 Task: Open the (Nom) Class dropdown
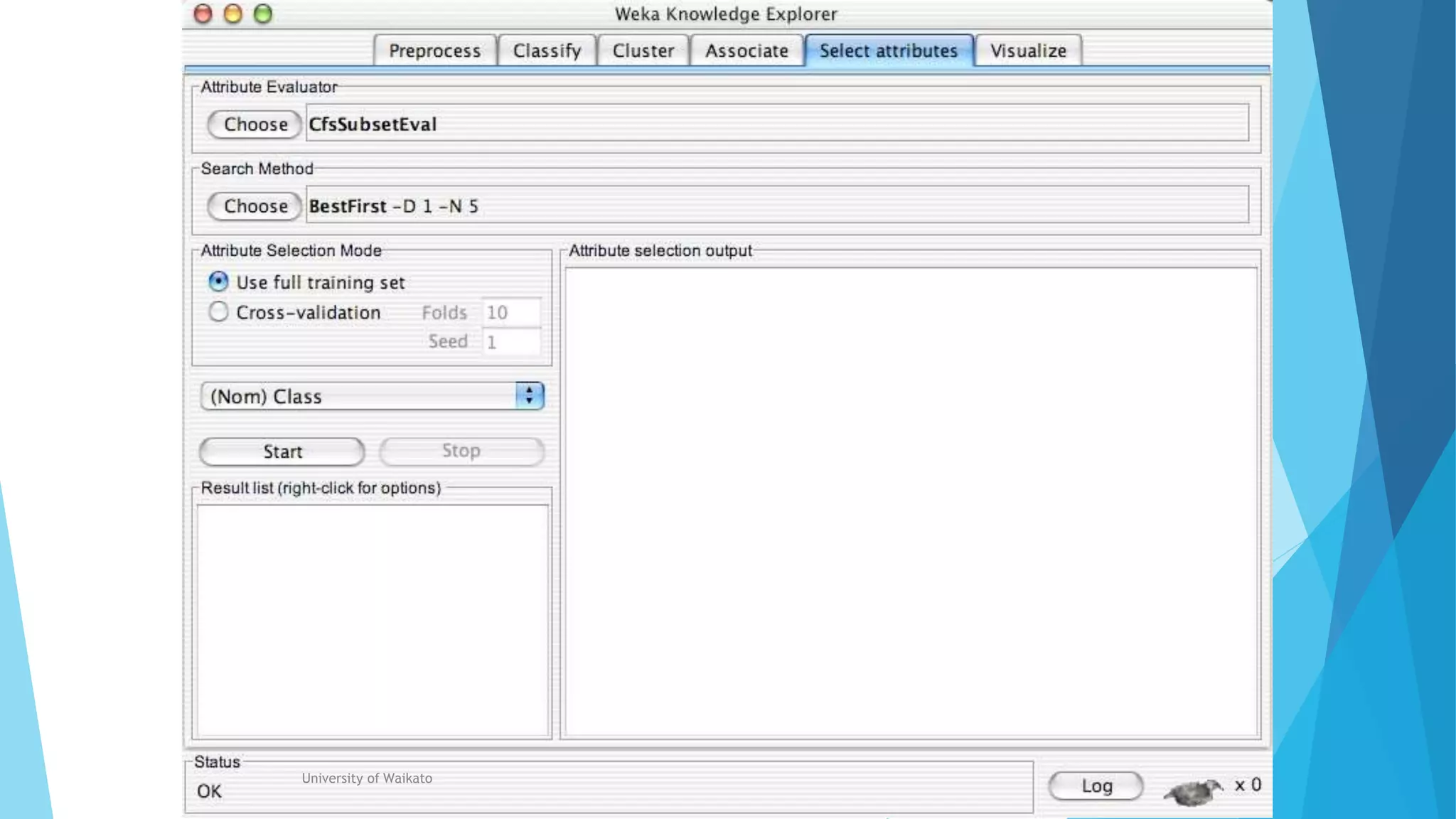coord(359,396)
